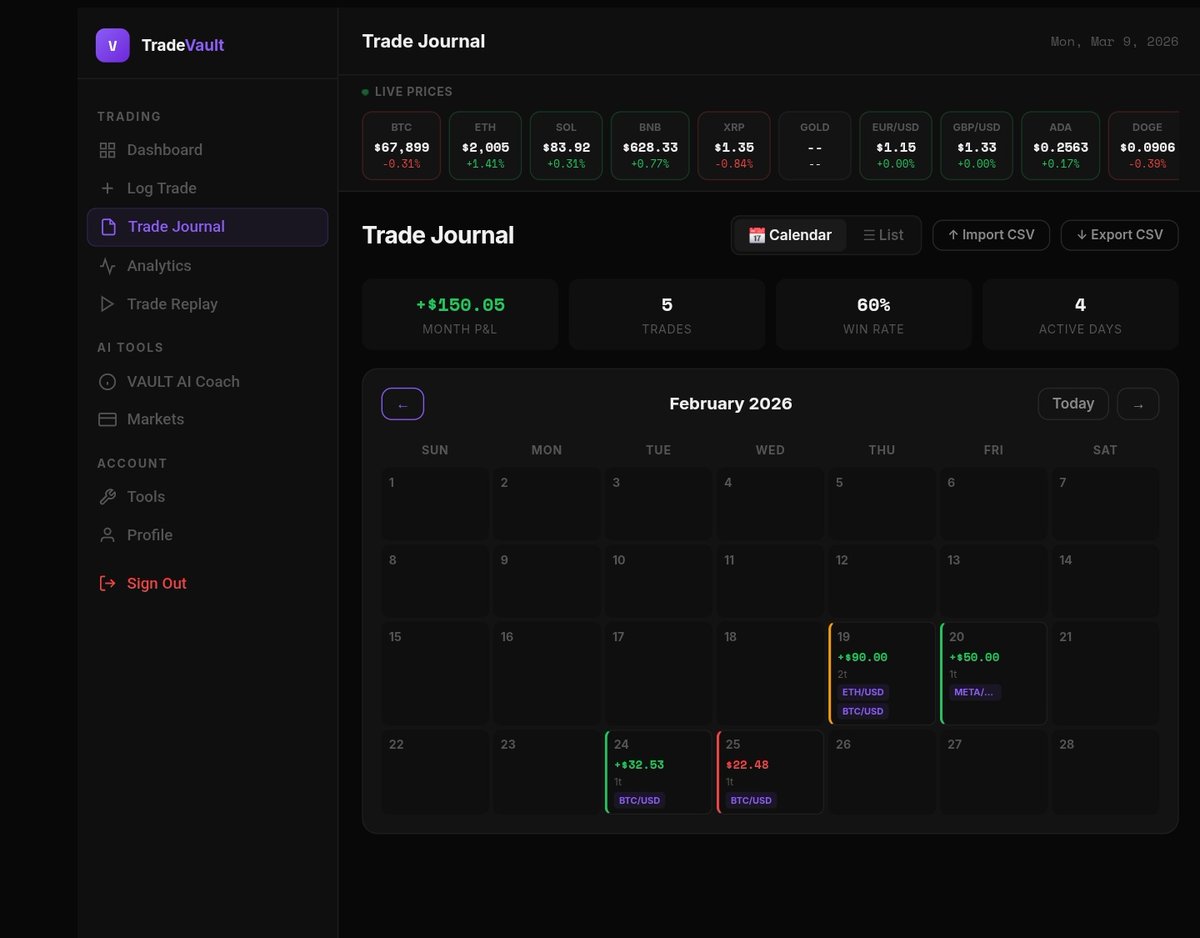Click the Analytics pulse icon
The image size is (1200, 938).
[x=107, y=266]
